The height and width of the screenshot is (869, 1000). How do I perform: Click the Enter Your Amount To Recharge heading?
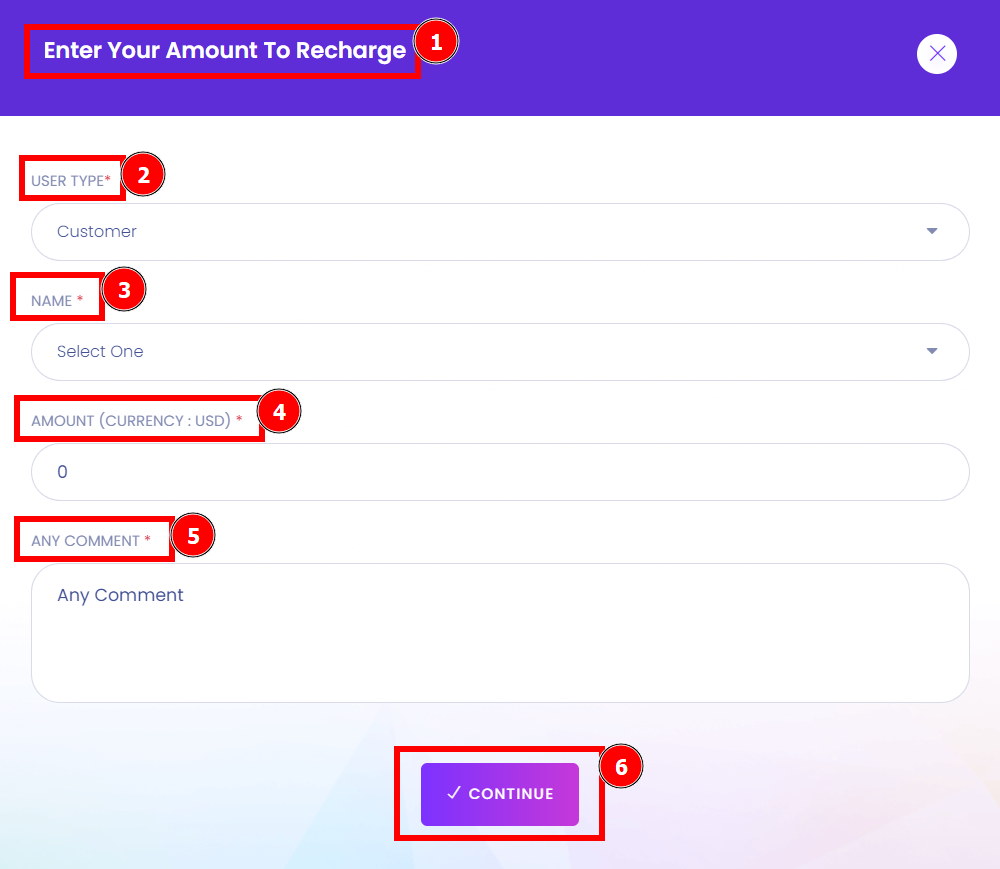(x=224, y=50)
